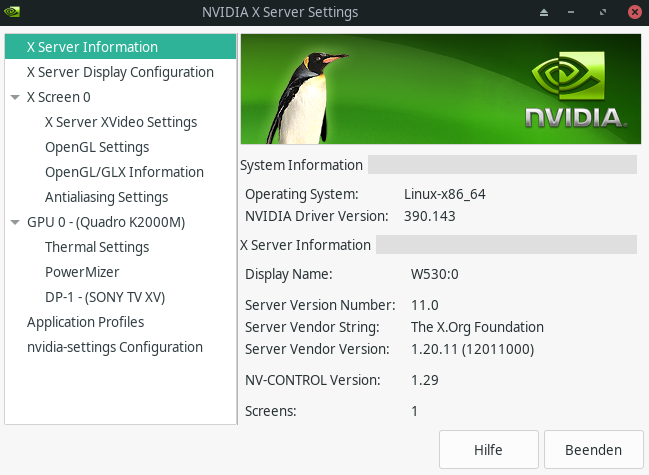This screenshot has height=475, width=649.
Task: Select X Server Information in sidebar
Action: pyautogui.click(x=92, y=47)
